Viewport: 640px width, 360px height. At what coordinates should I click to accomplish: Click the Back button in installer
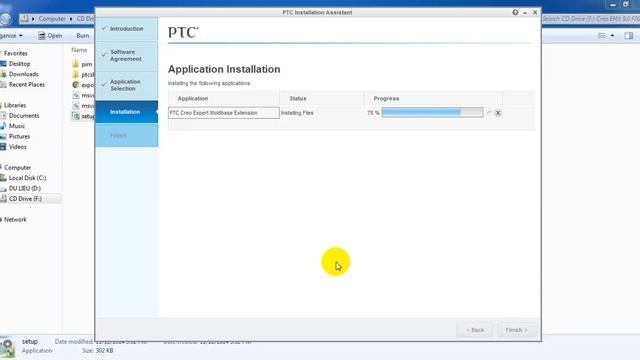tap(475, 330)
